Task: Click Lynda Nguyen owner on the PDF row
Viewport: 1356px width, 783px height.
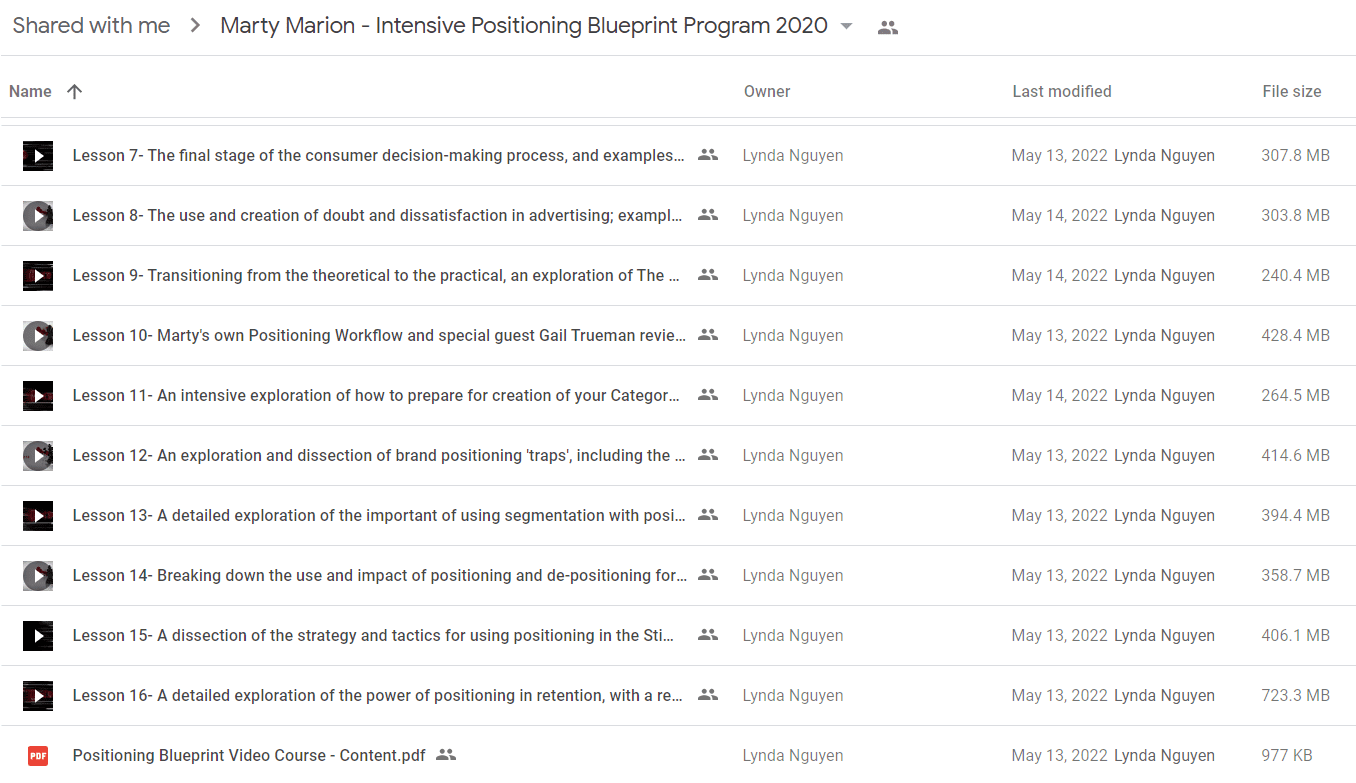Action: click(793, 755)
